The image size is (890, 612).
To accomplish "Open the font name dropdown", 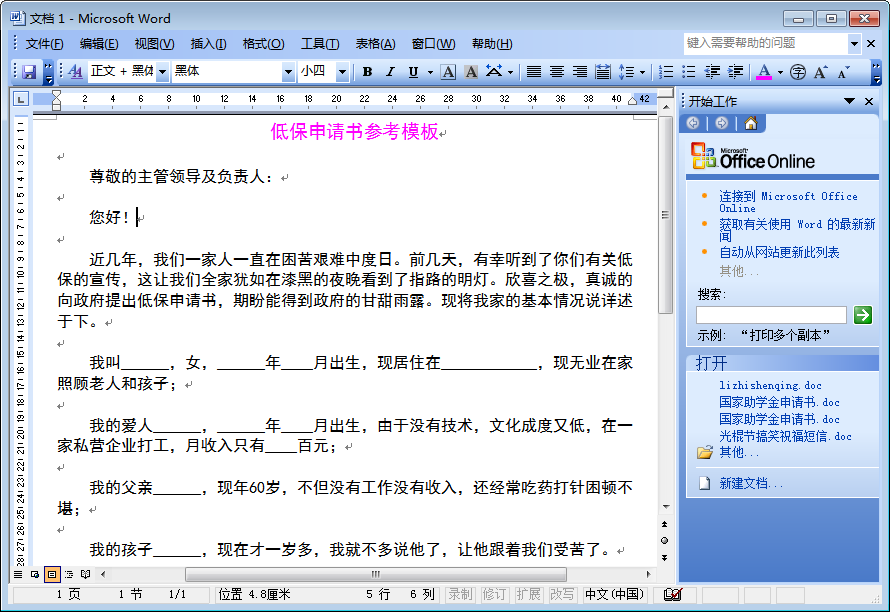I will [x=288, y=72].
